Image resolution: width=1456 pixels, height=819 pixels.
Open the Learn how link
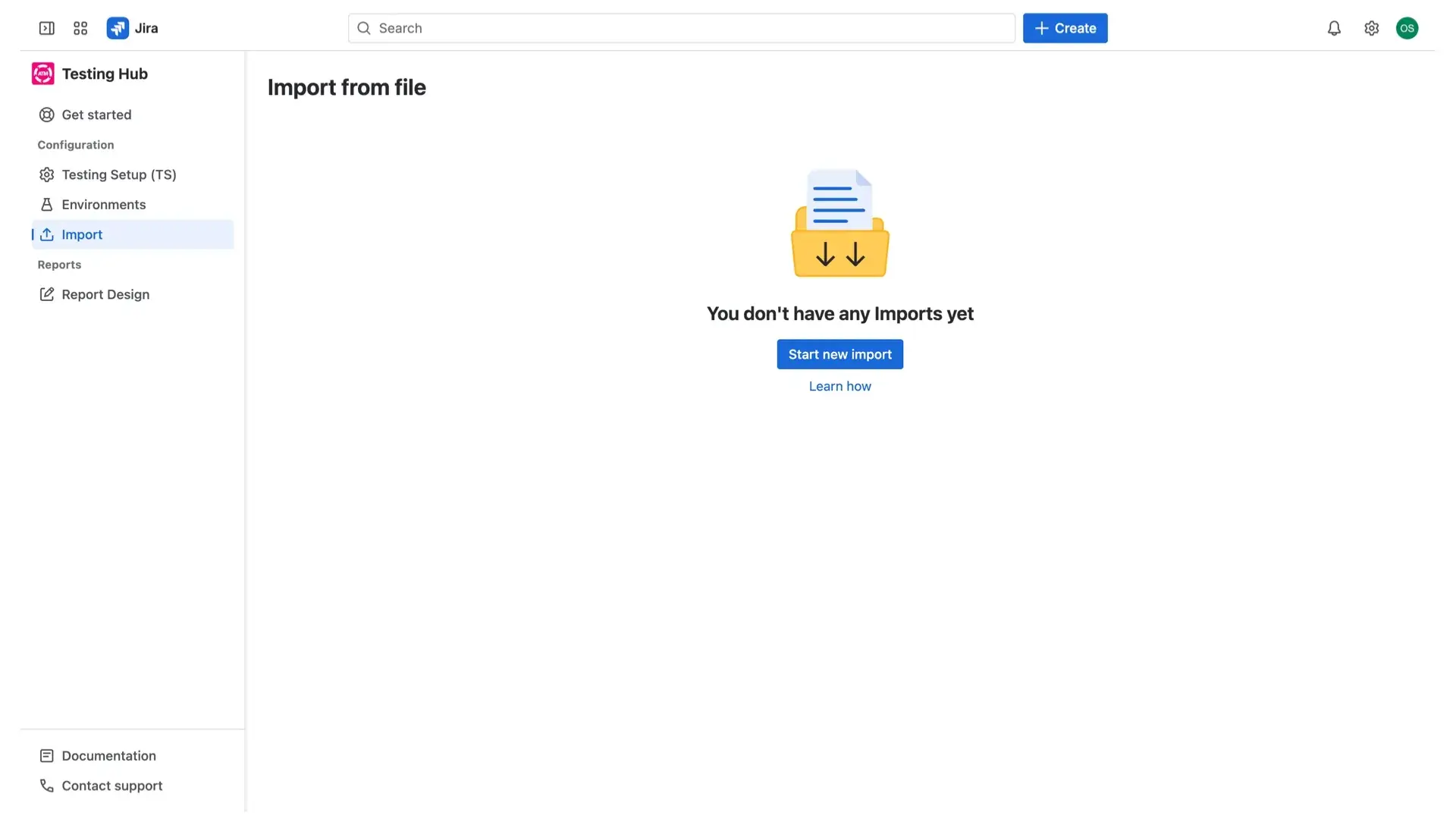coord(839,386)
